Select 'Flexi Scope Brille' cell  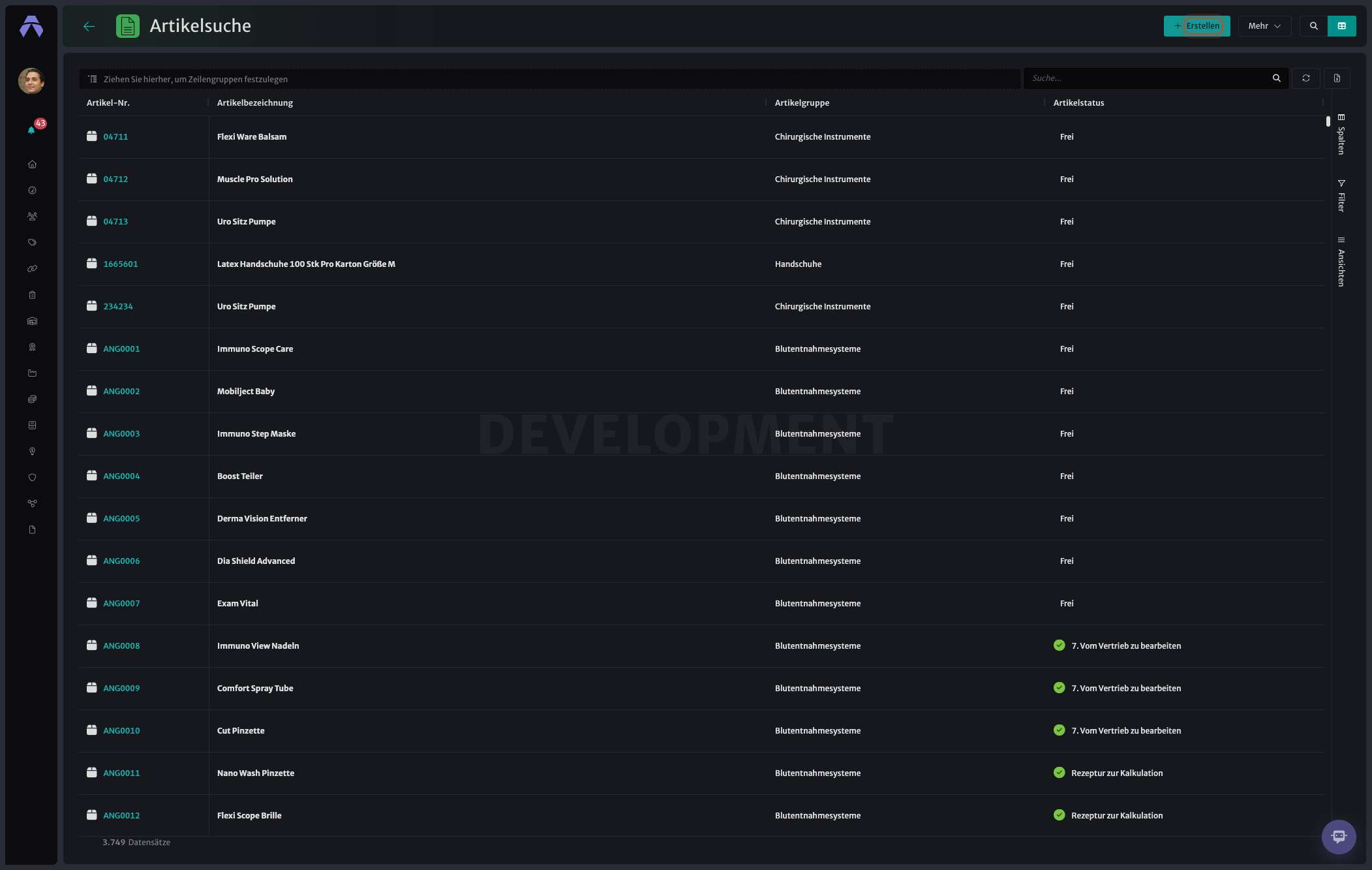pos(249,815)
